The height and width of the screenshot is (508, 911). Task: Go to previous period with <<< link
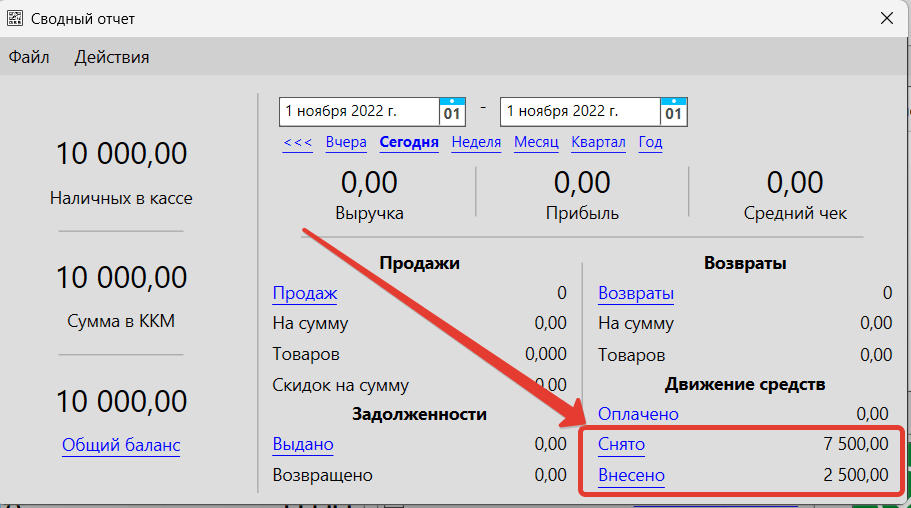[x=298, y=142]
